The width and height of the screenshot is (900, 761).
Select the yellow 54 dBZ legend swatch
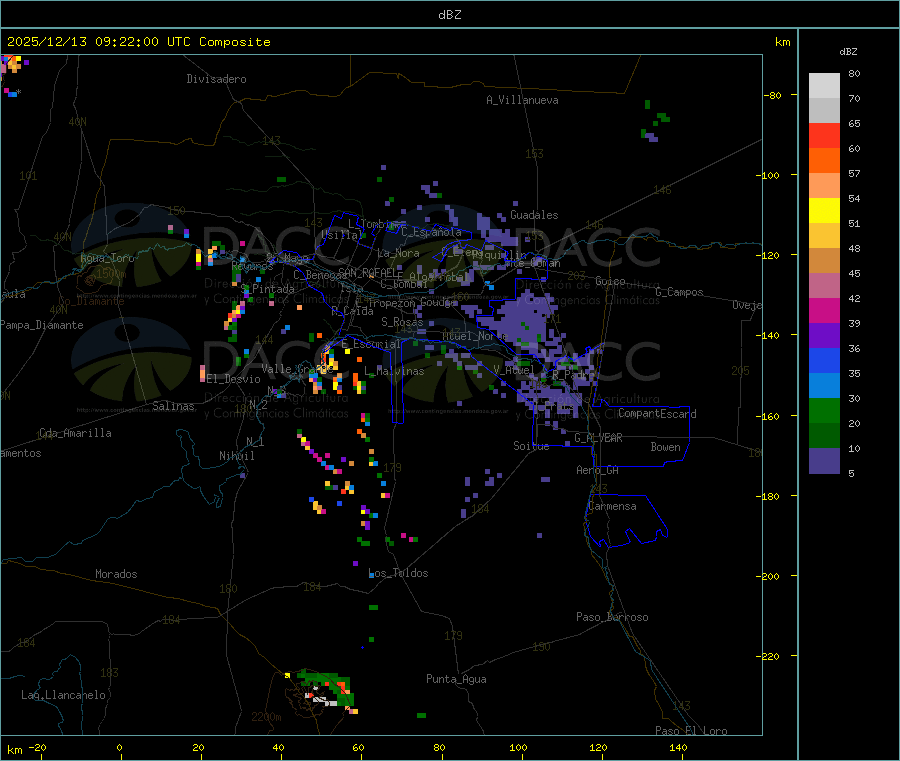coord(824,211)
